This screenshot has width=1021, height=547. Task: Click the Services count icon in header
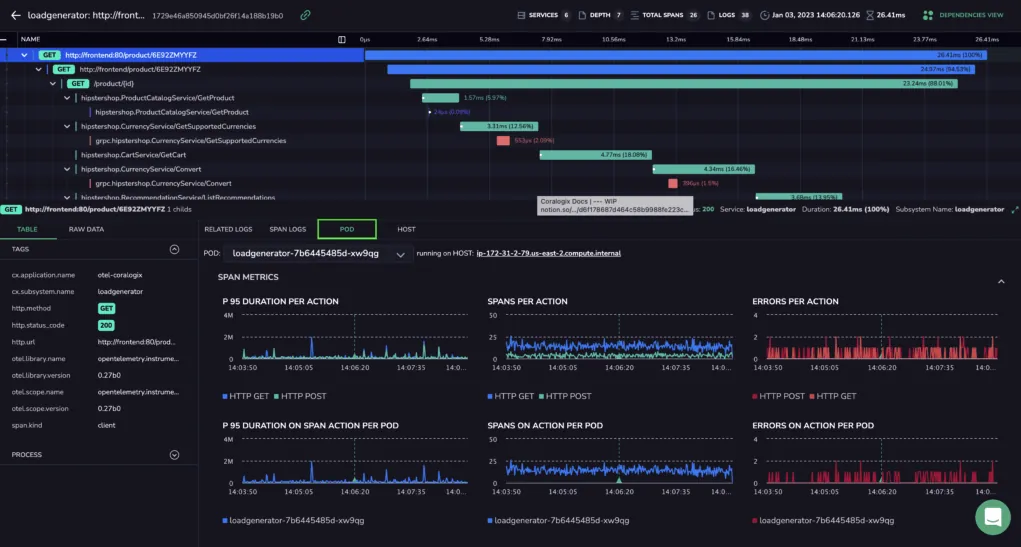pyautogui.click(x=521, y=15)
